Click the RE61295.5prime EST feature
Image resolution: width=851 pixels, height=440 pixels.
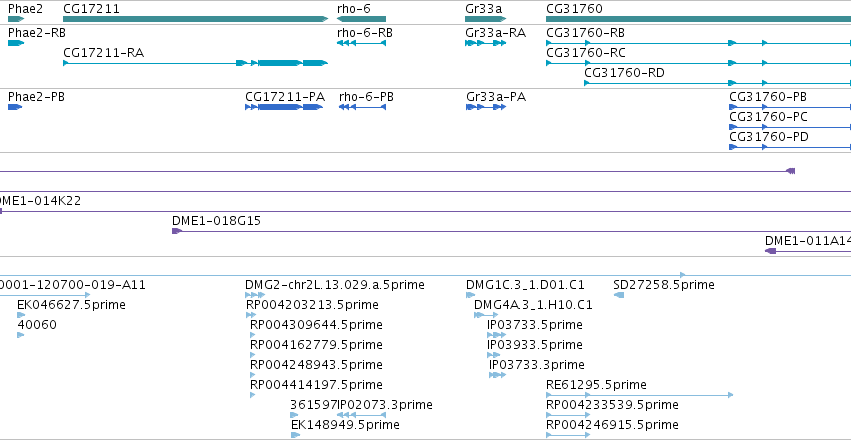point(639,395)
